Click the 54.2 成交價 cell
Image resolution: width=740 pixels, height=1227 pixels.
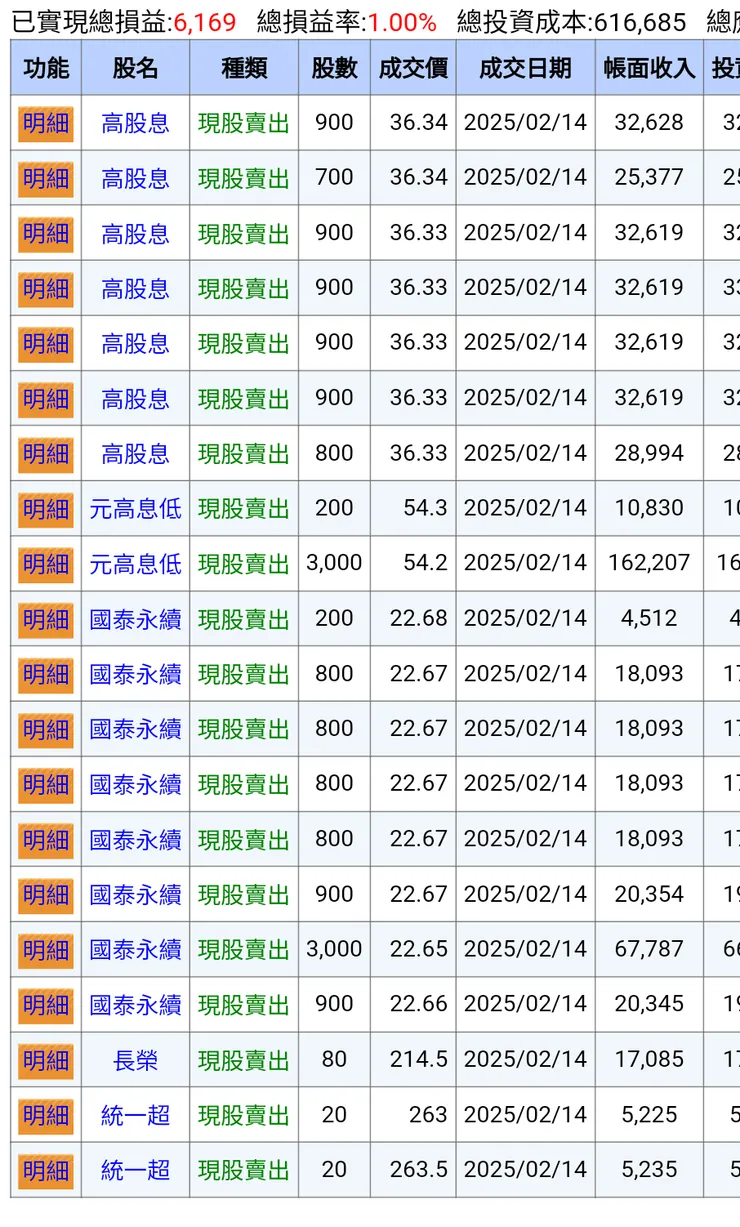click(413, 563)
